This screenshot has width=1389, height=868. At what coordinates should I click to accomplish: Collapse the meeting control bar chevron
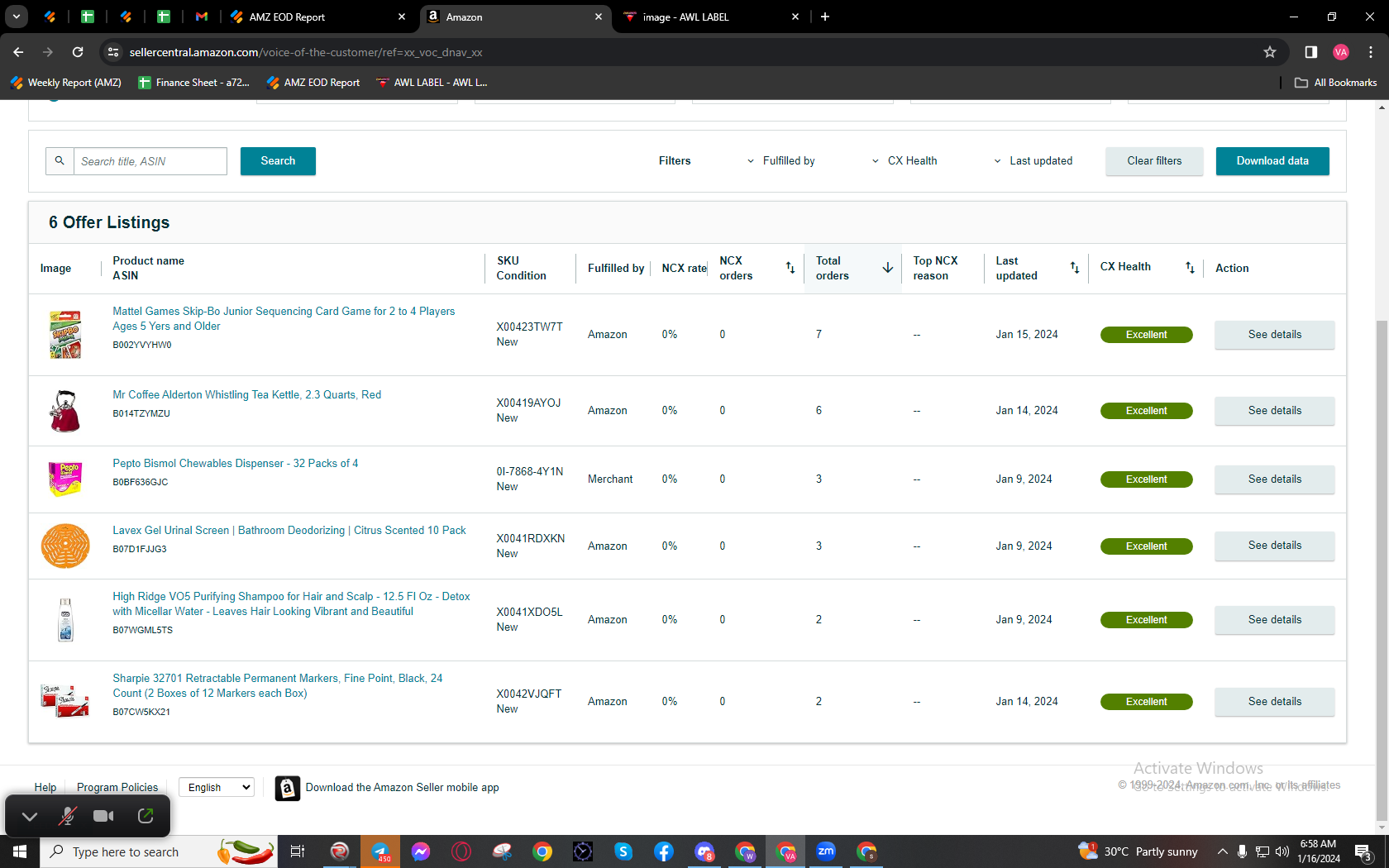(x=30, y=816)
